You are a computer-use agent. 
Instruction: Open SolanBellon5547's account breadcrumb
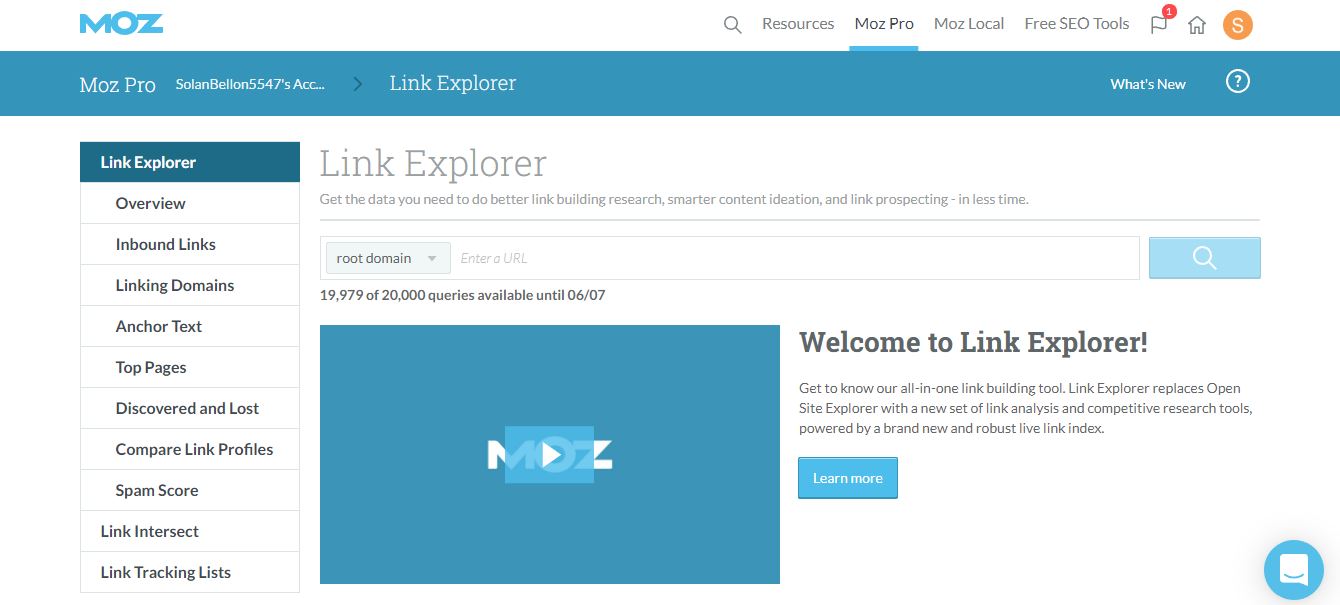[x=250, y=84]
